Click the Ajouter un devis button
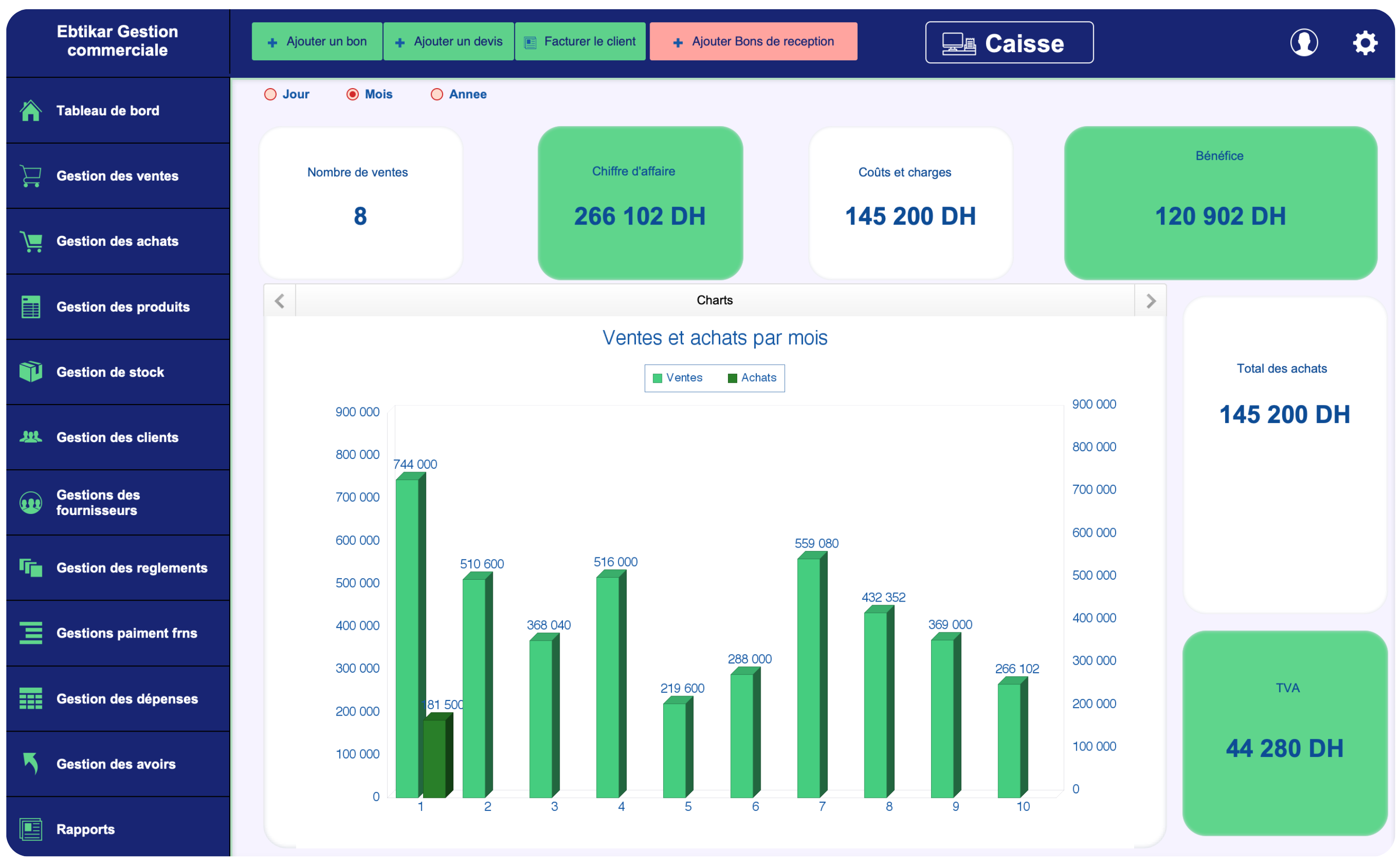 coord(448,41)
